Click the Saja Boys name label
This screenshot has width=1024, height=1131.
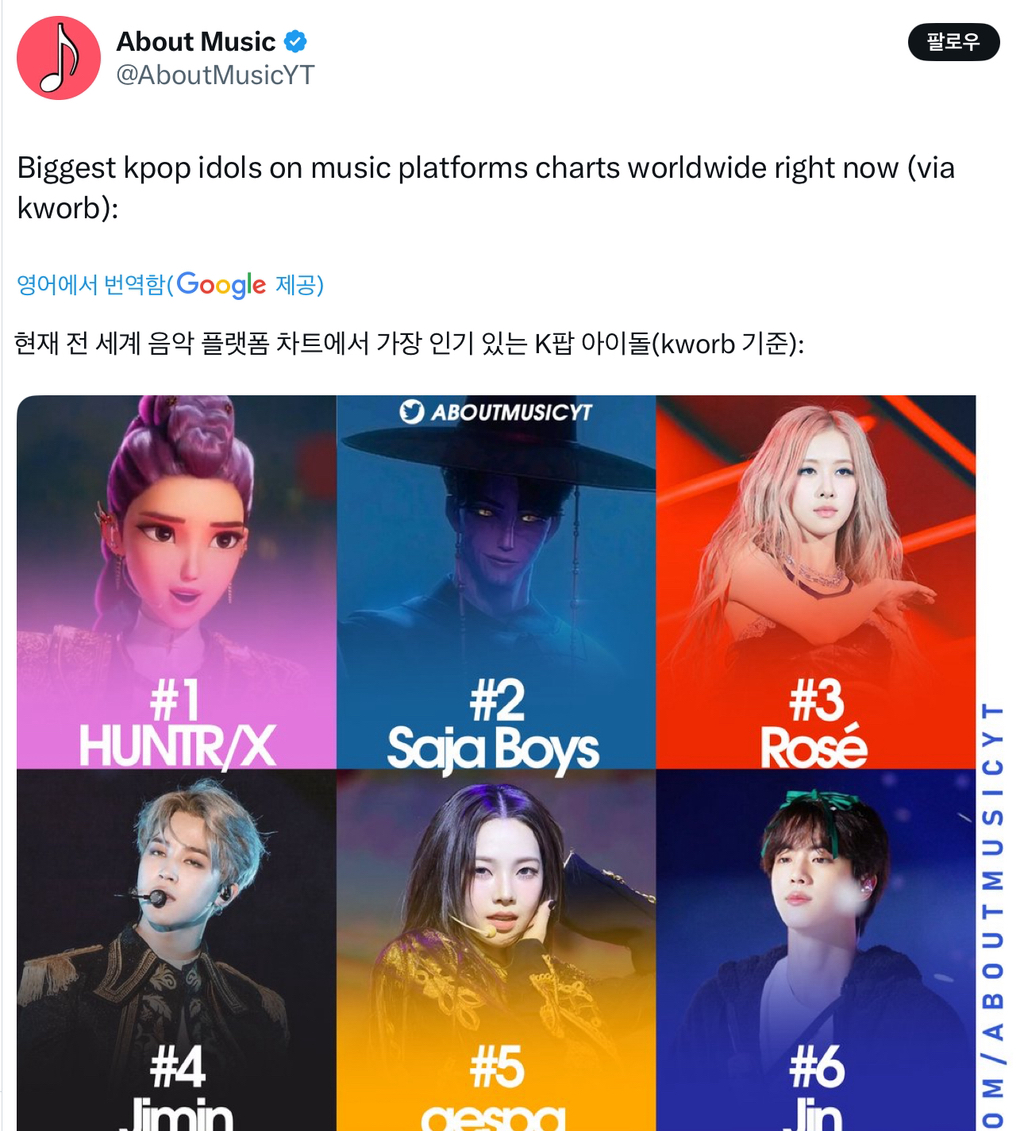point(493,749)
